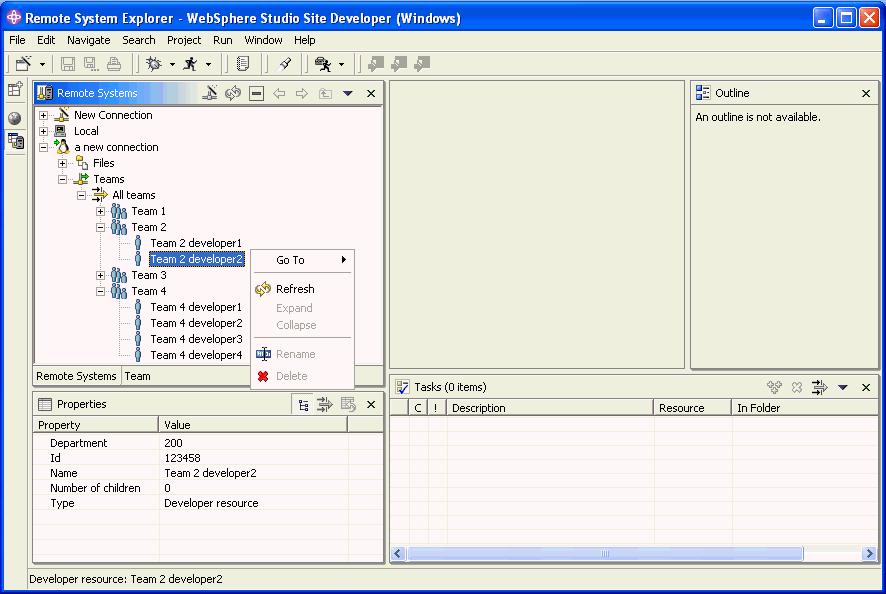Expand the Team 3 tree node
886x594 pixels.
(100, 275)
